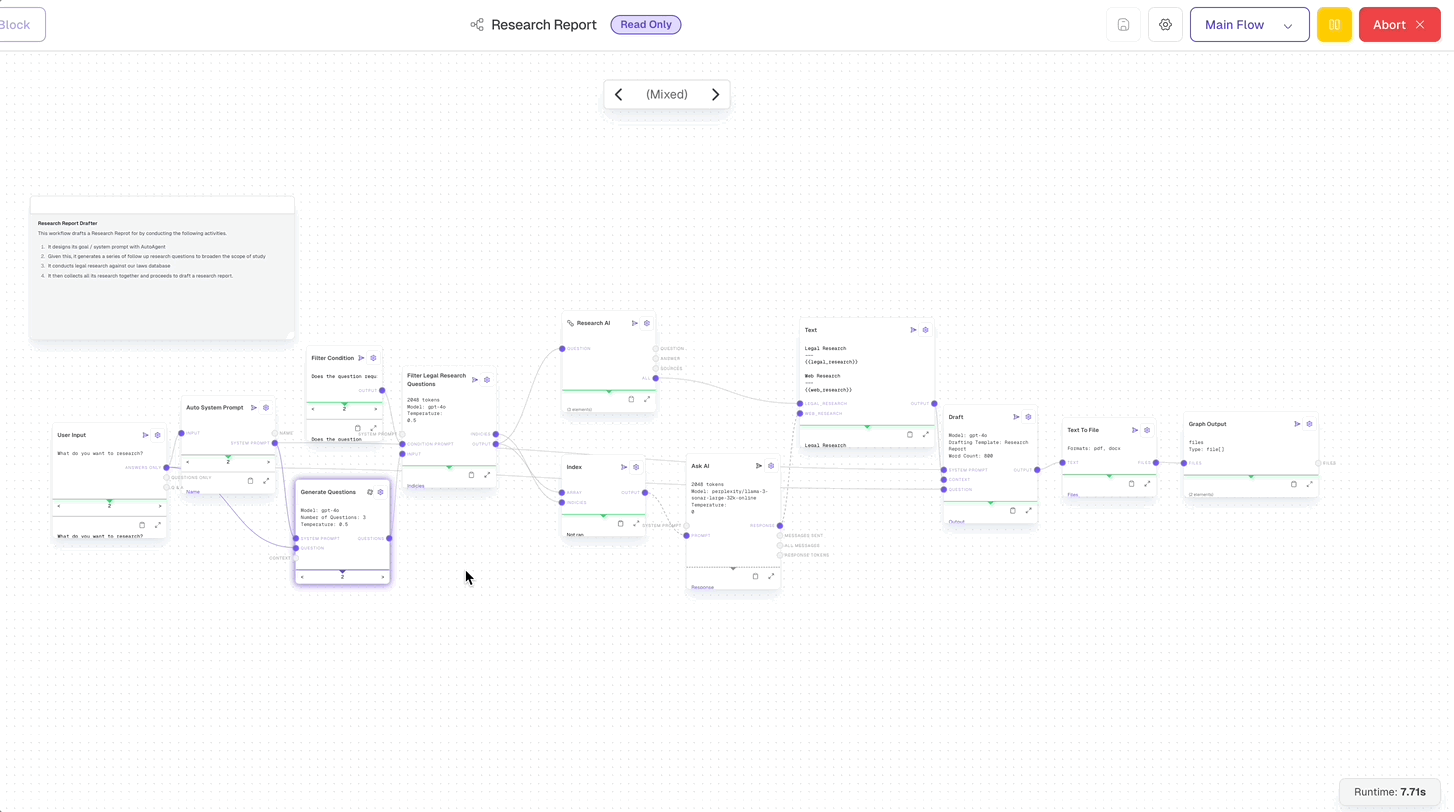Advance Generate Questions to the next page
Image resolution: width=1454 pixels, height=812 pixels.
pos(381,576)
